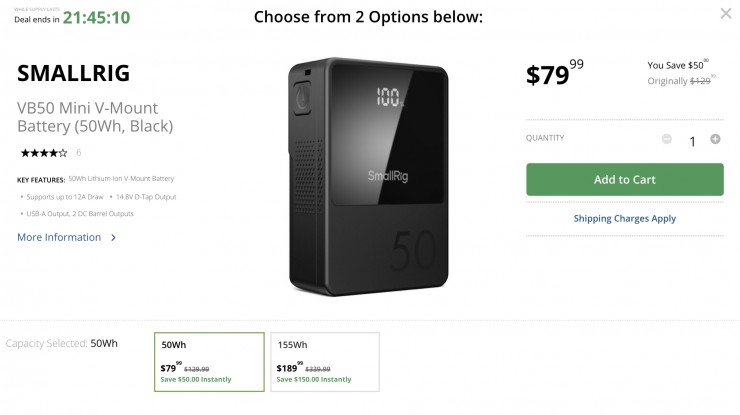740x415 pixels.
Task: Open the More Information link
Action: (x=59, y=237)
